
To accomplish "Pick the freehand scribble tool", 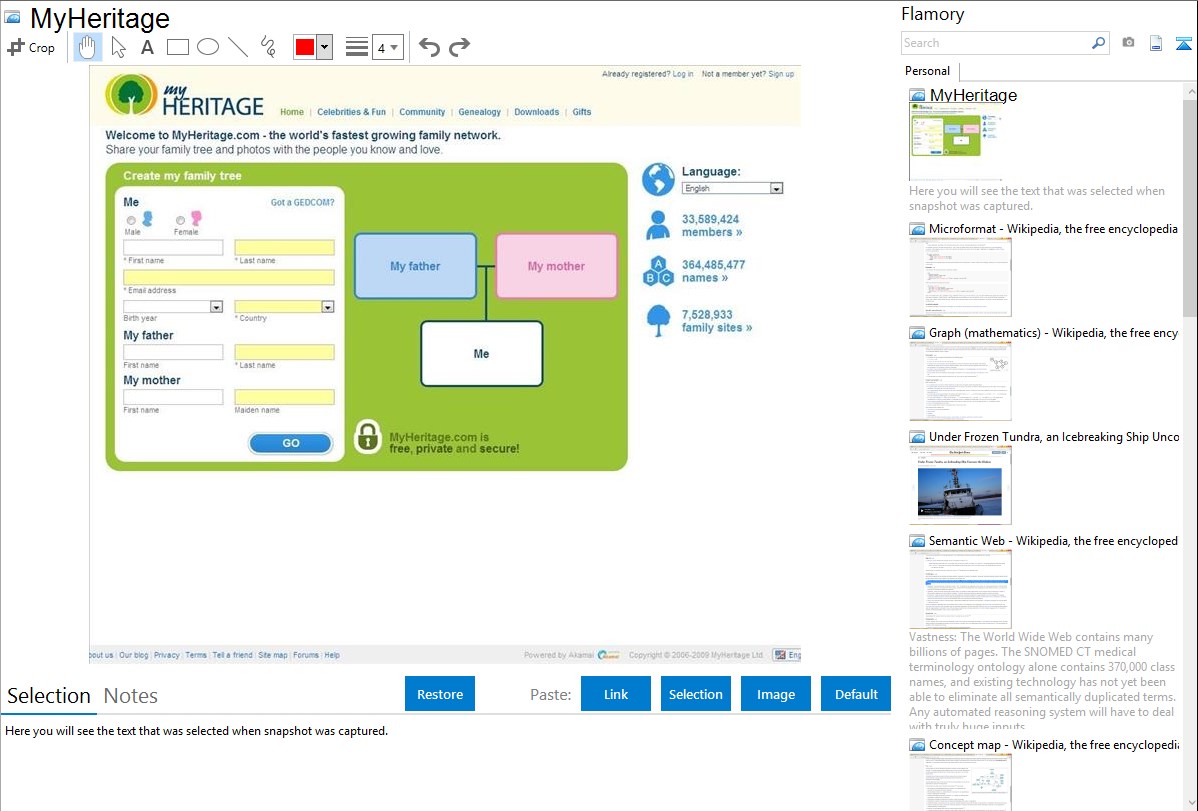I will coord(267,47).
